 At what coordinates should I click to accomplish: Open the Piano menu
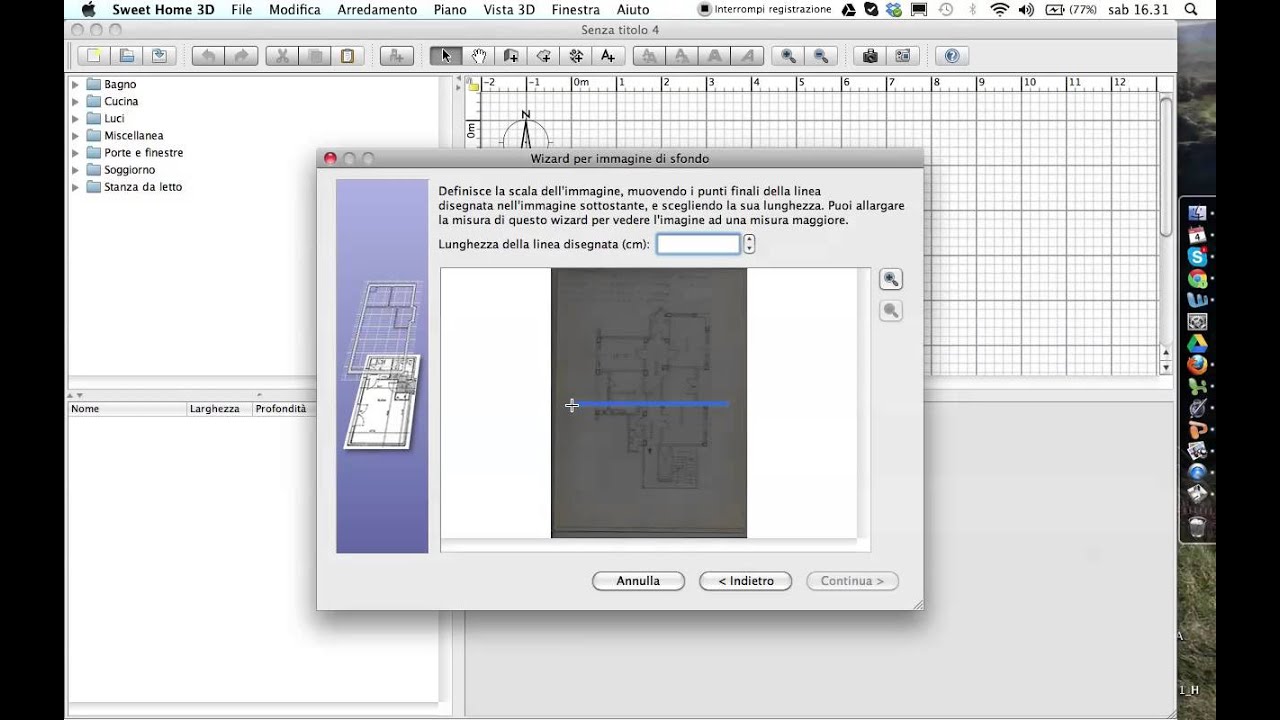(450, 10)
